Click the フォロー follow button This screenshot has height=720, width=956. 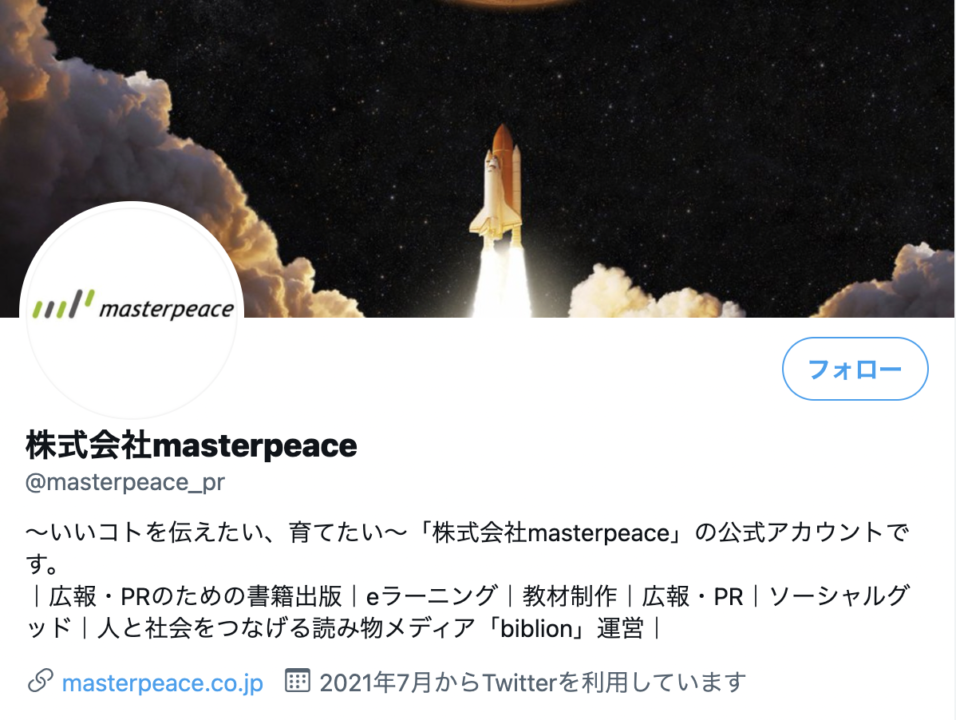click(855, 369)
